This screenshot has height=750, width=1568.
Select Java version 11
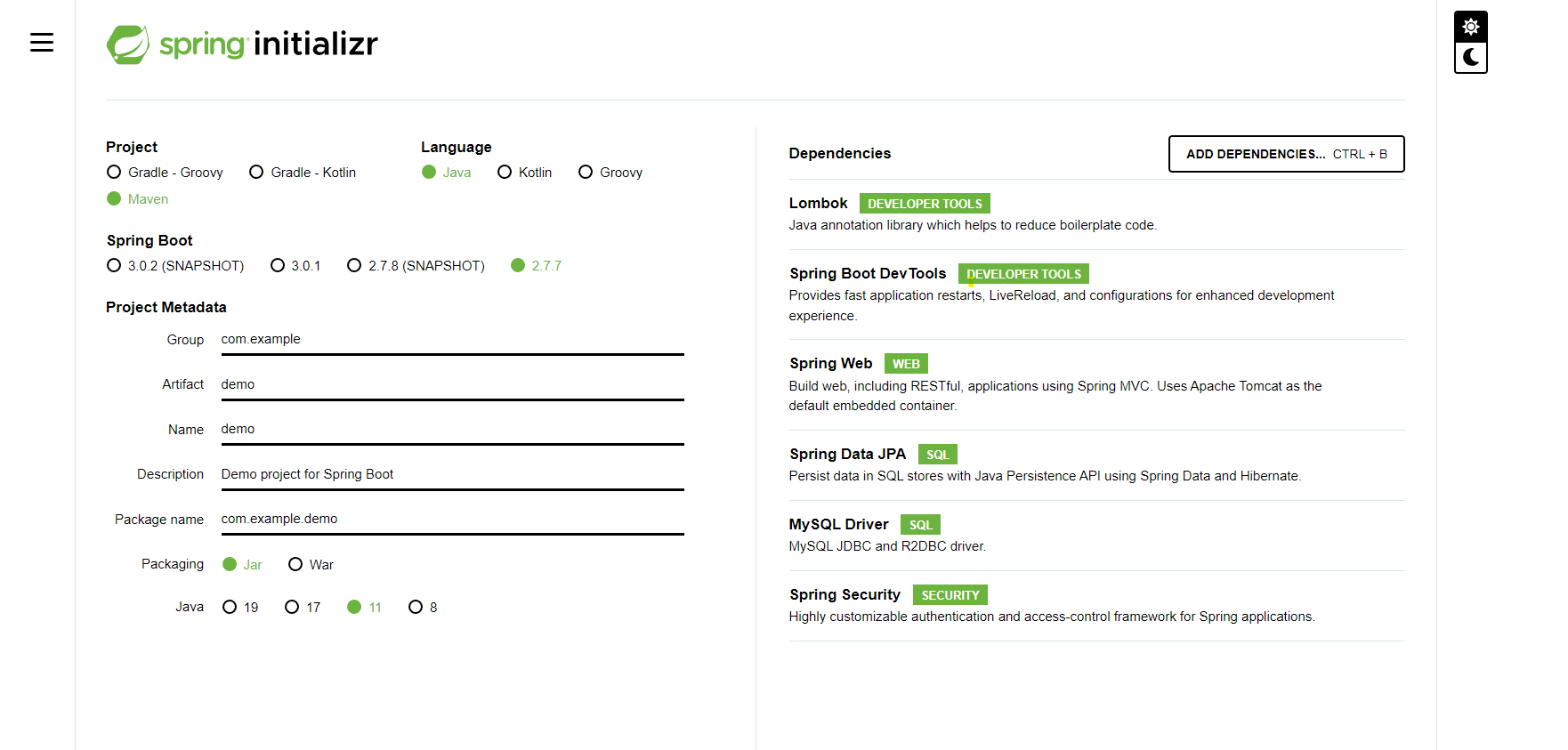[364, 607]
